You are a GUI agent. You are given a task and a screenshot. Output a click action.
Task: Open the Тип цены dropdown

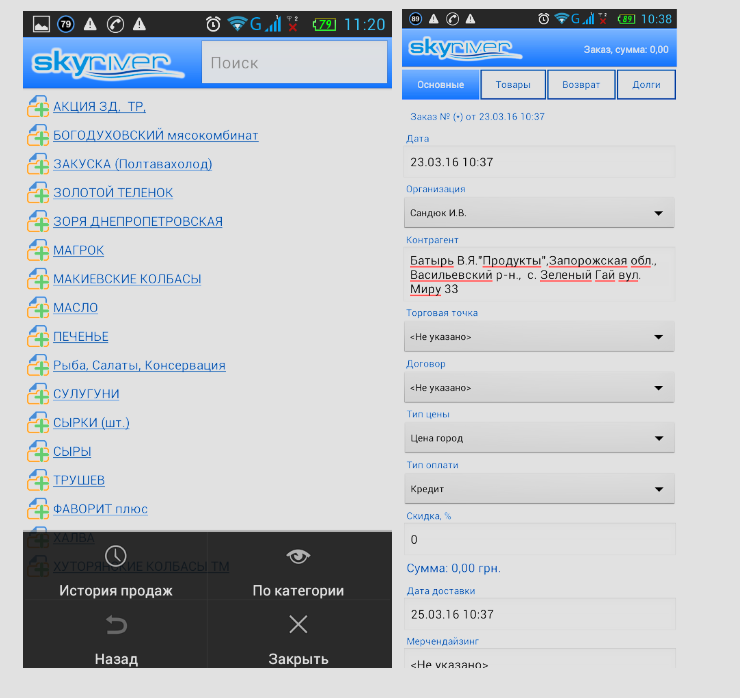[x=540, y=438]
